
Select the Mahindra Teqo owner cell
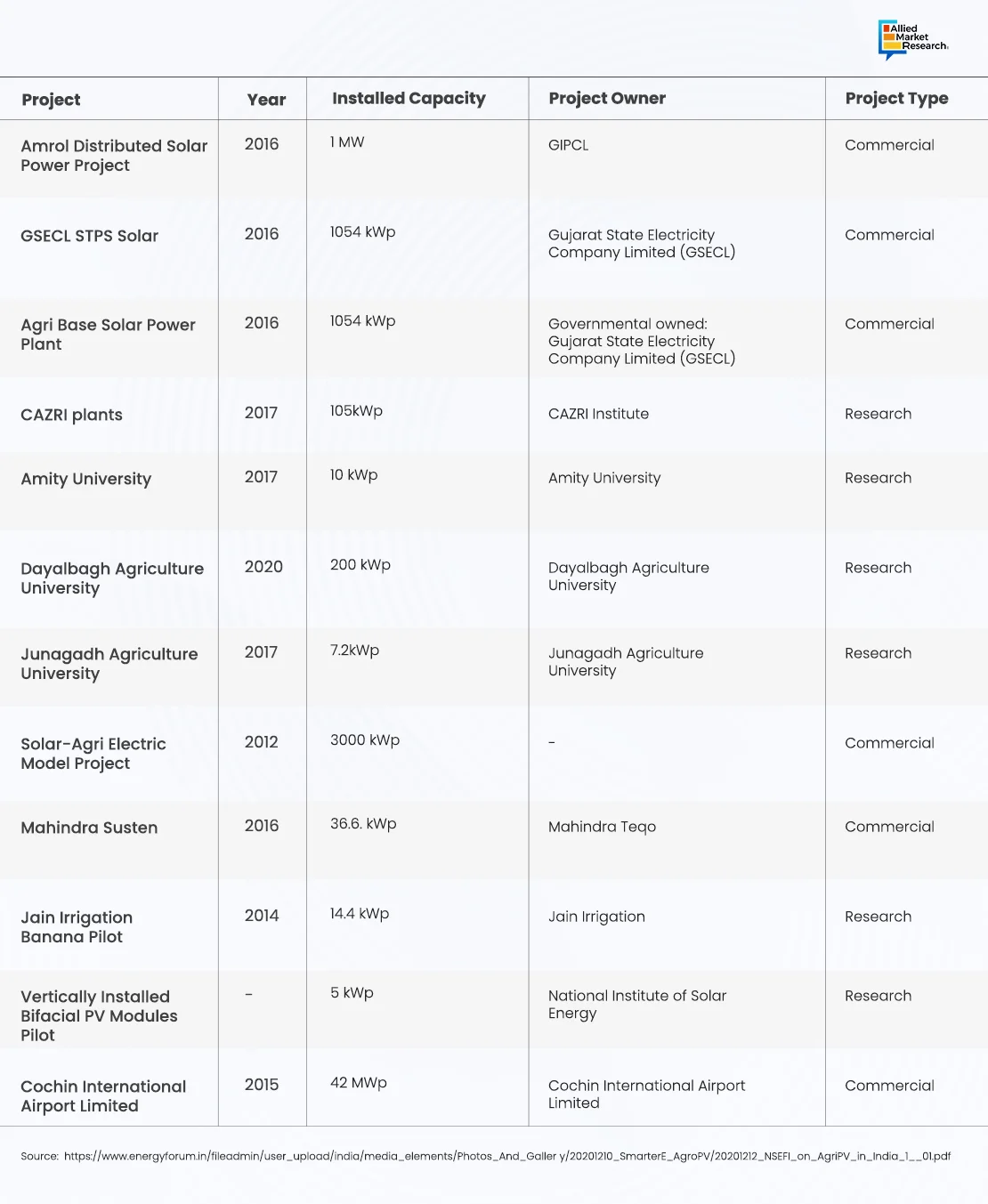point(602,827)
